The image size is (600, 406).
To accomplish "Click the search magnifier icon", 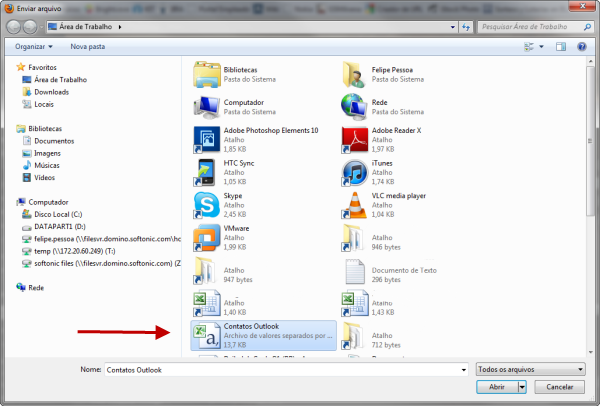I will (x=587, y=27).
